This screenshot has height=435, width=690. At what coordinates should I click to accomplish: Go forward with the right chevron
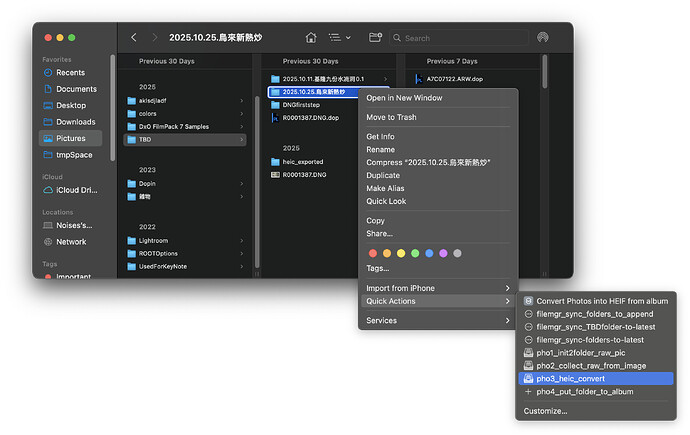click(154, 38)
